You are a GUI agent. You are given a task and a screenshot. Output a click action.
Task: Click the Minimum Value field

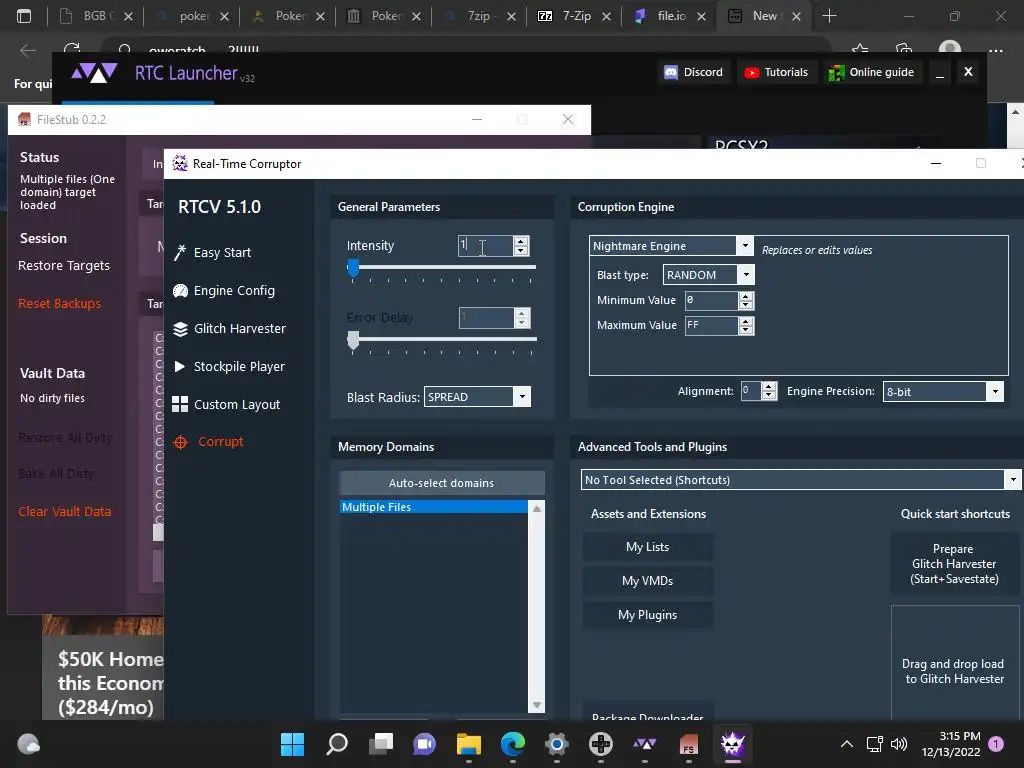tap(711, 300)
